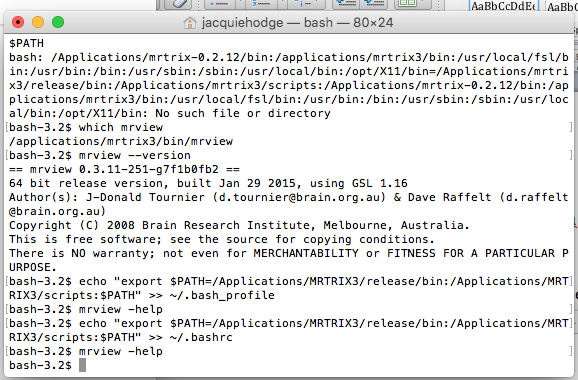Select the first AaBbCcDdEe style thumbnail
578x380 pixels.
[504, 6]
